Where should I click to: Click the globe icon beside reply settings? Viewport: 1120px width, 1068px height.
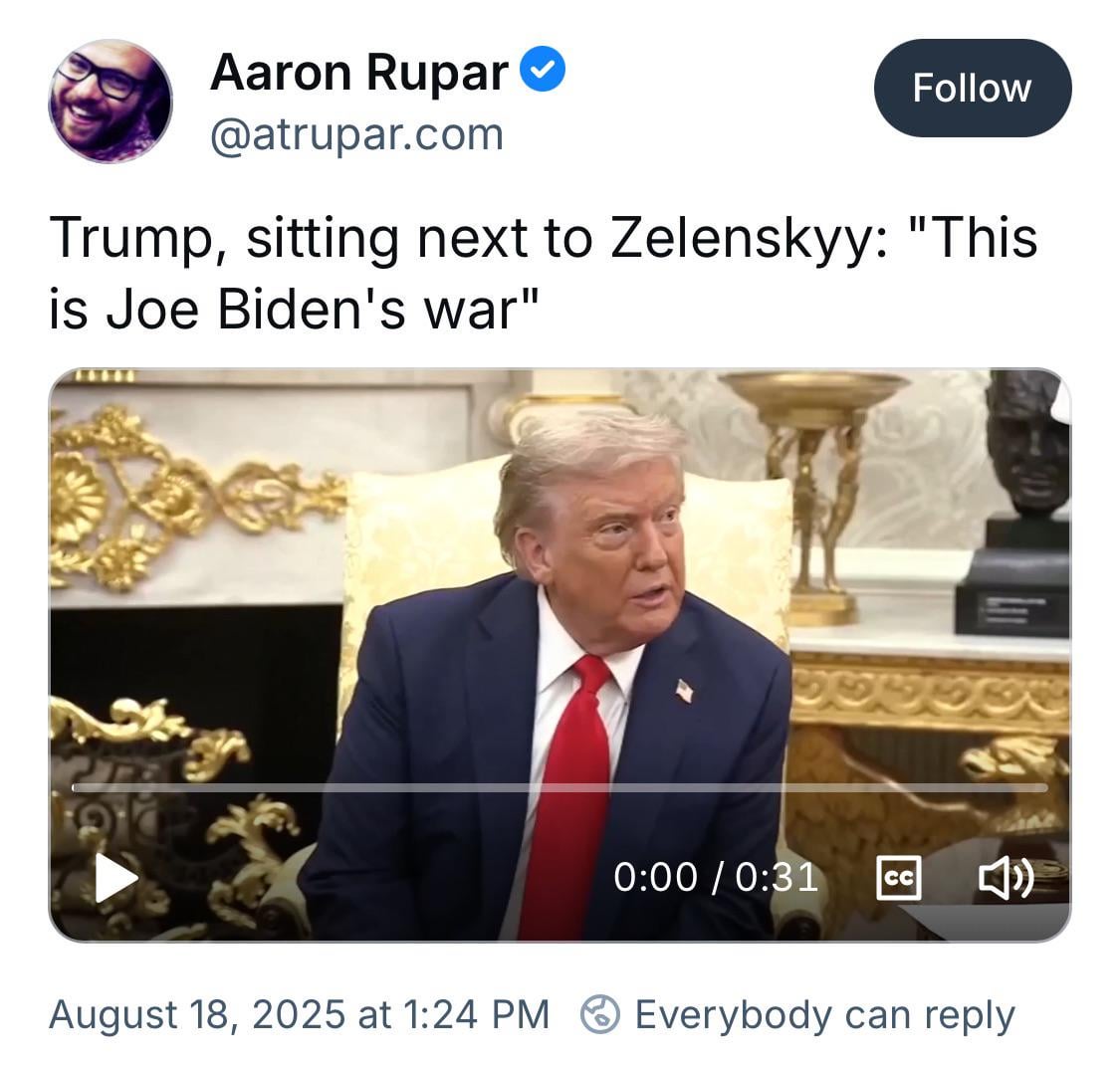click(600, 1014)
